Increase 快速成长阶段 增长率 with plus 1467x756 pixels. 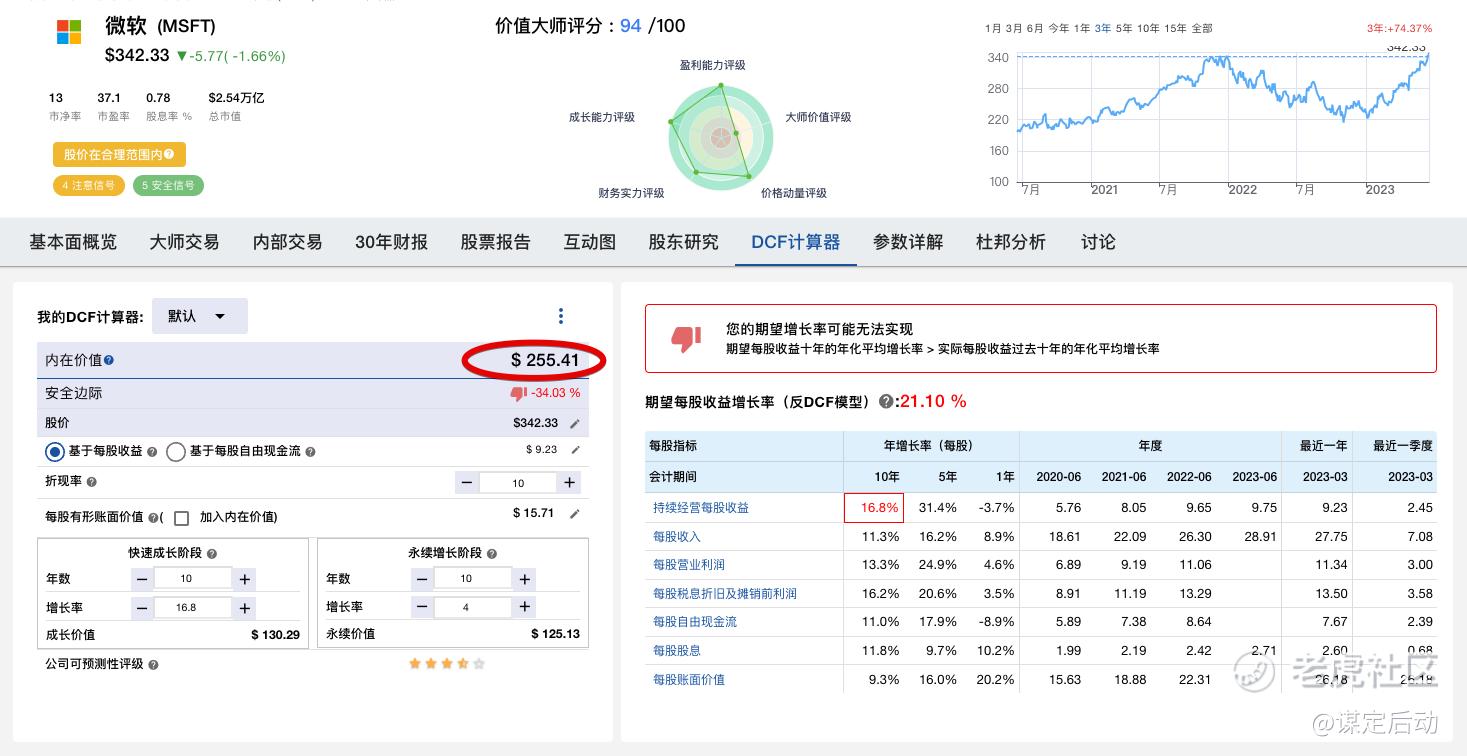tap(245, 608)
